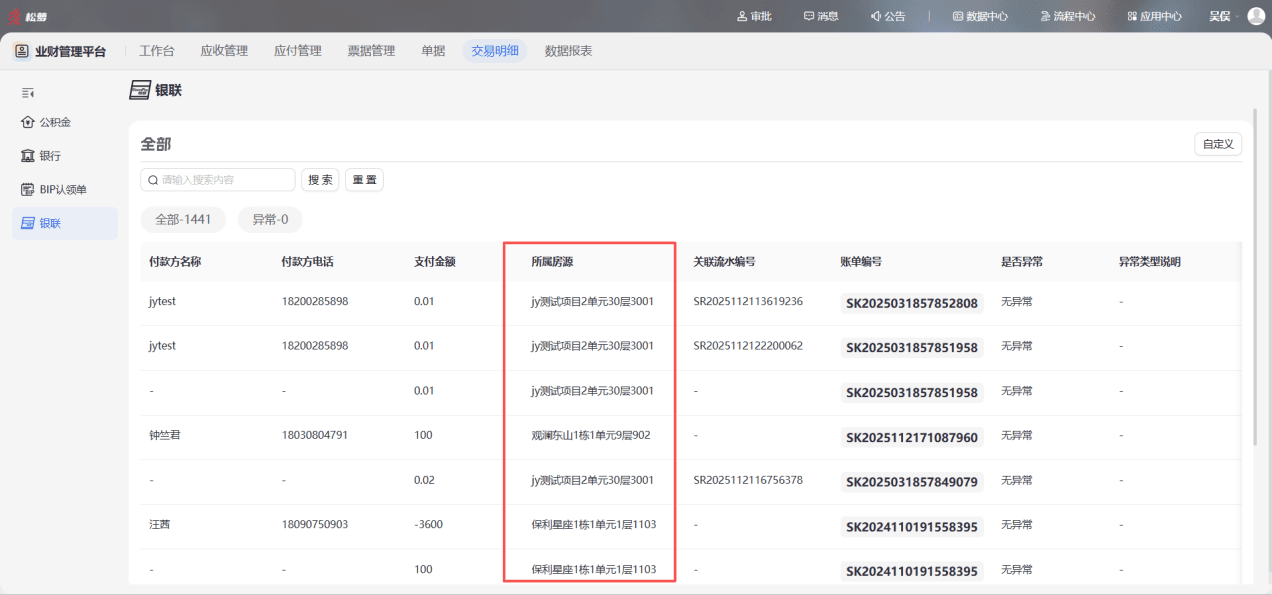Click the 重置 button
This screenshot has height=595, width=1272.
tap(364, 180)
